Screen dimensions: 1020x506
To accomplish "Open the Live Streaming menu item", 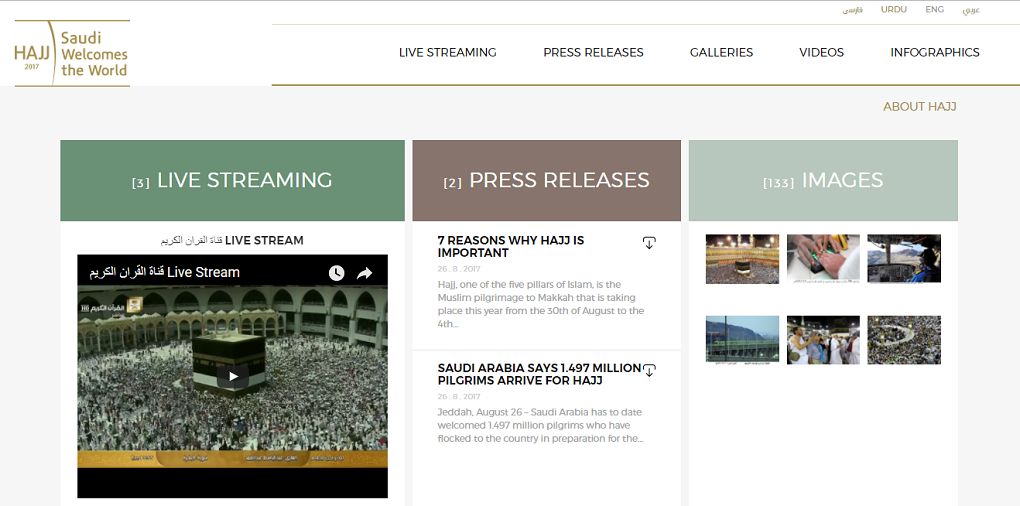I will pos(447,52).
